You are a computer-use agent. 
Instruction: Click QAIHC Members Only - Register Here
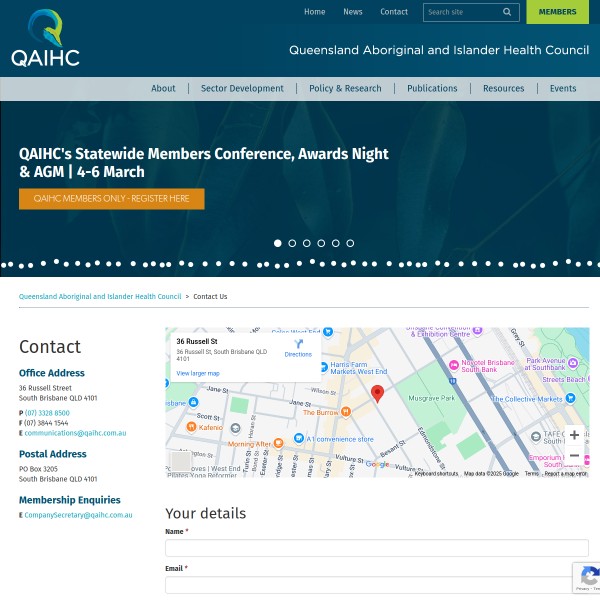coord(111,199)
